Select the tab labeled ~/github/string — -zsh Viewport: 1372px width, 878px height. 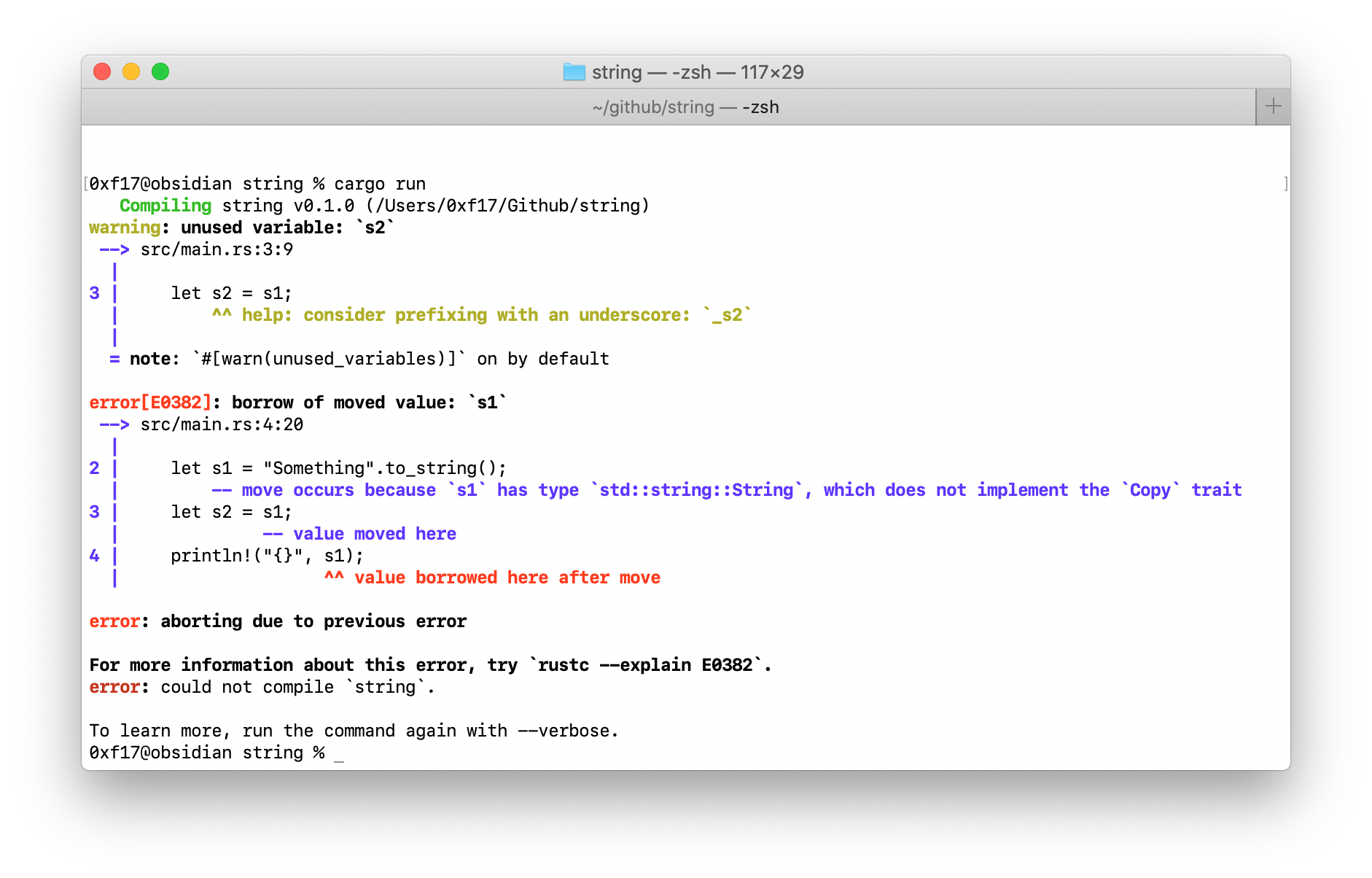[x=685, y=106]
